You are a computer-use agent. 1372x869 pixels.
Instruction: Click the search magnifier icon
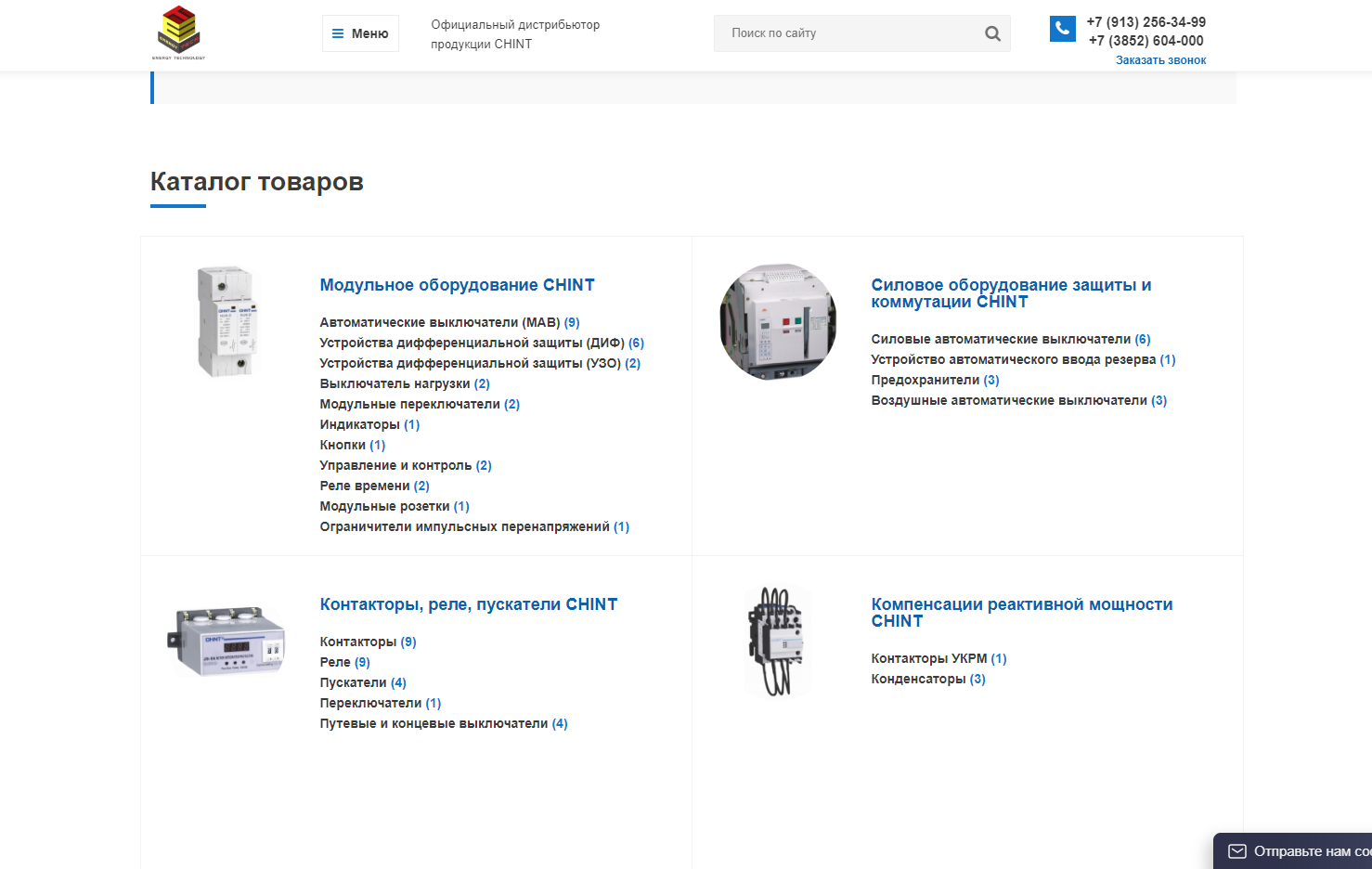(x=992, y=33)
